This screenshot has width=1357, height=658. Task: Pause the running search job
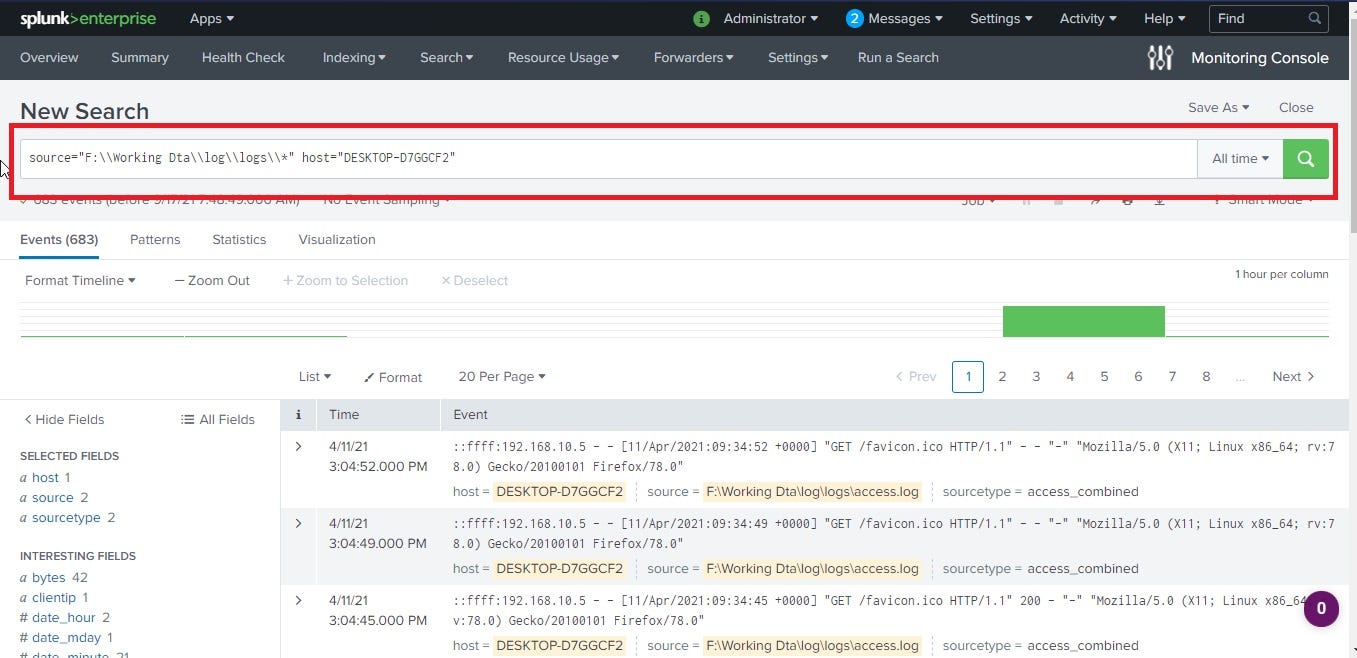[x=1026, y=200]
